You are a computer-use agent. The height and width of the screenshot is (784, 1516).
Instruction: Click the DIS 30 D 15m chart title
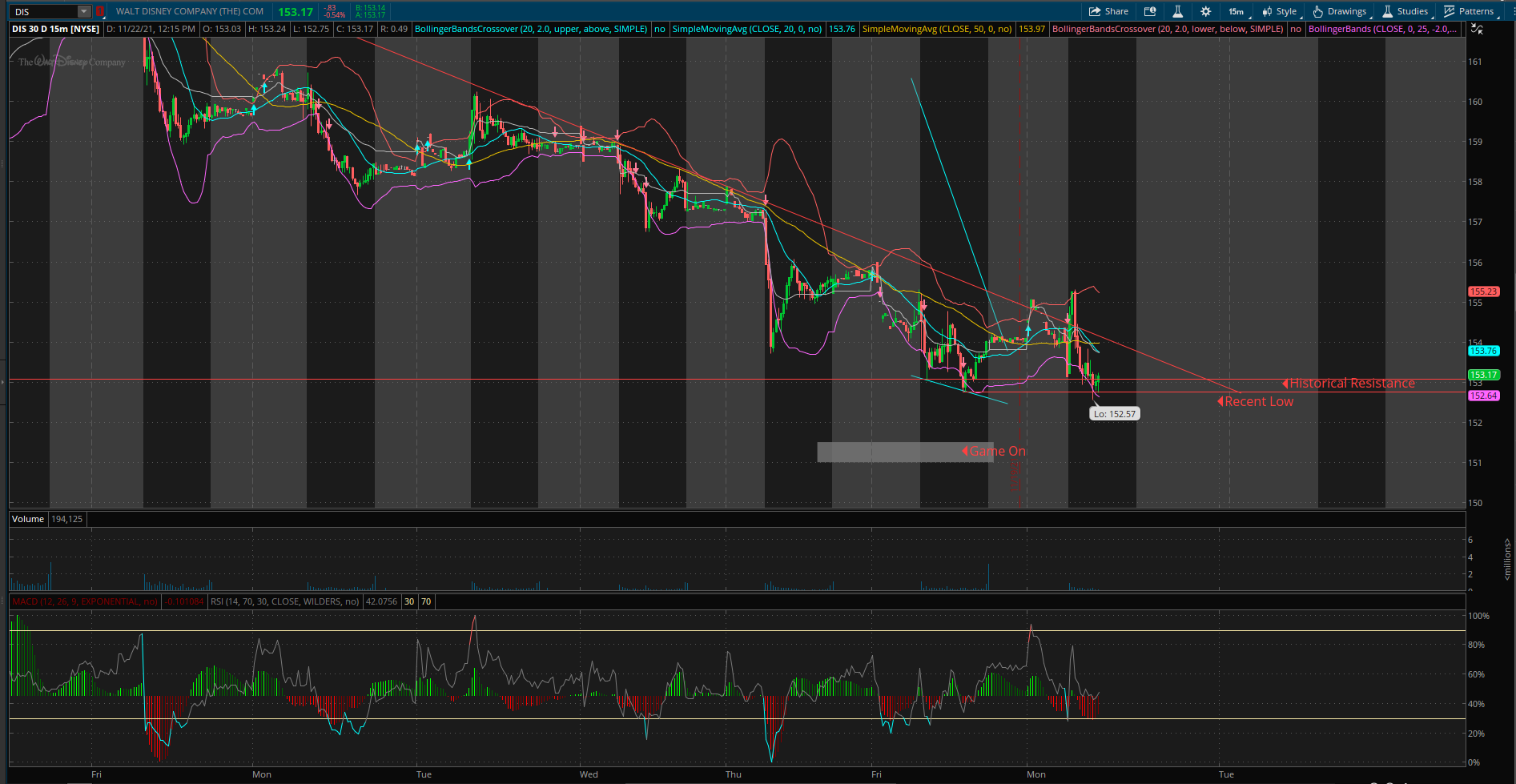point(56,29)
